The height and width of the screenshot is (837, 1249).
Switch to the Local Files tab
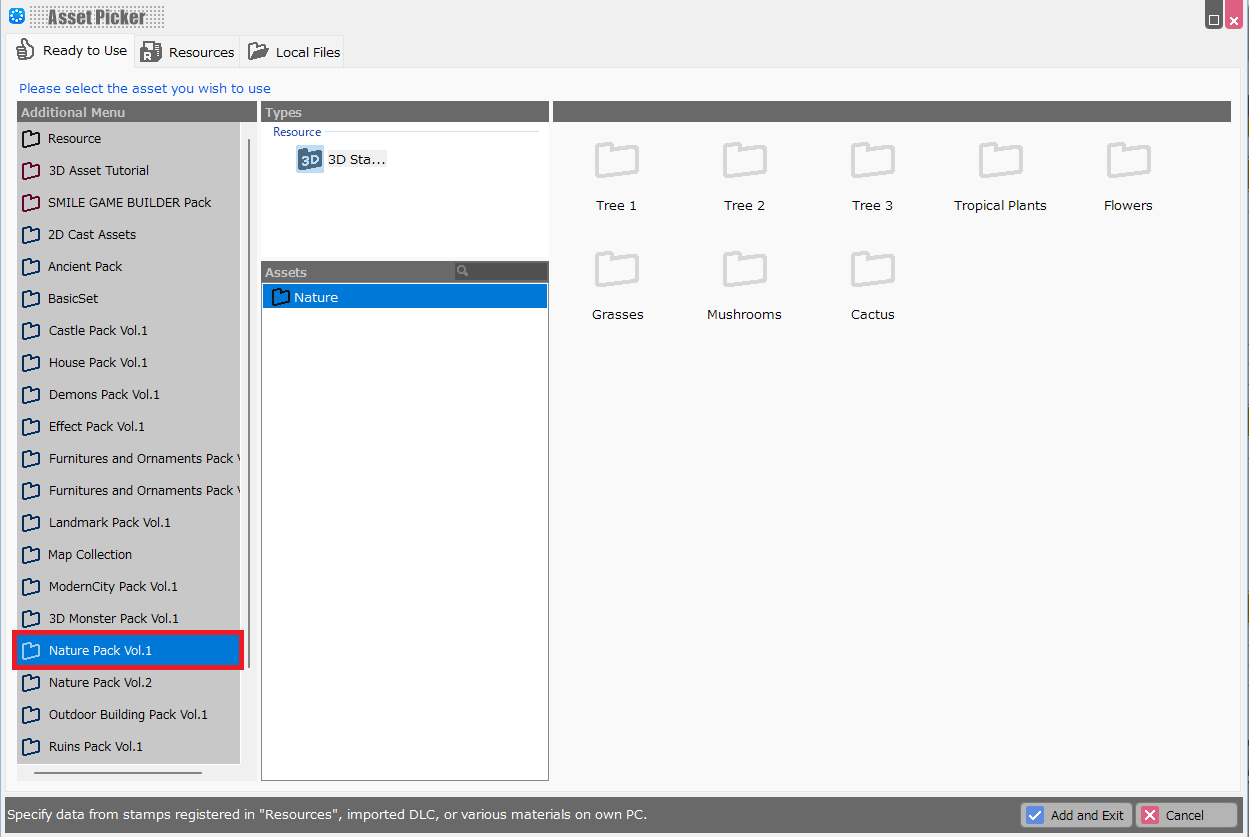(x=294, y=52)
